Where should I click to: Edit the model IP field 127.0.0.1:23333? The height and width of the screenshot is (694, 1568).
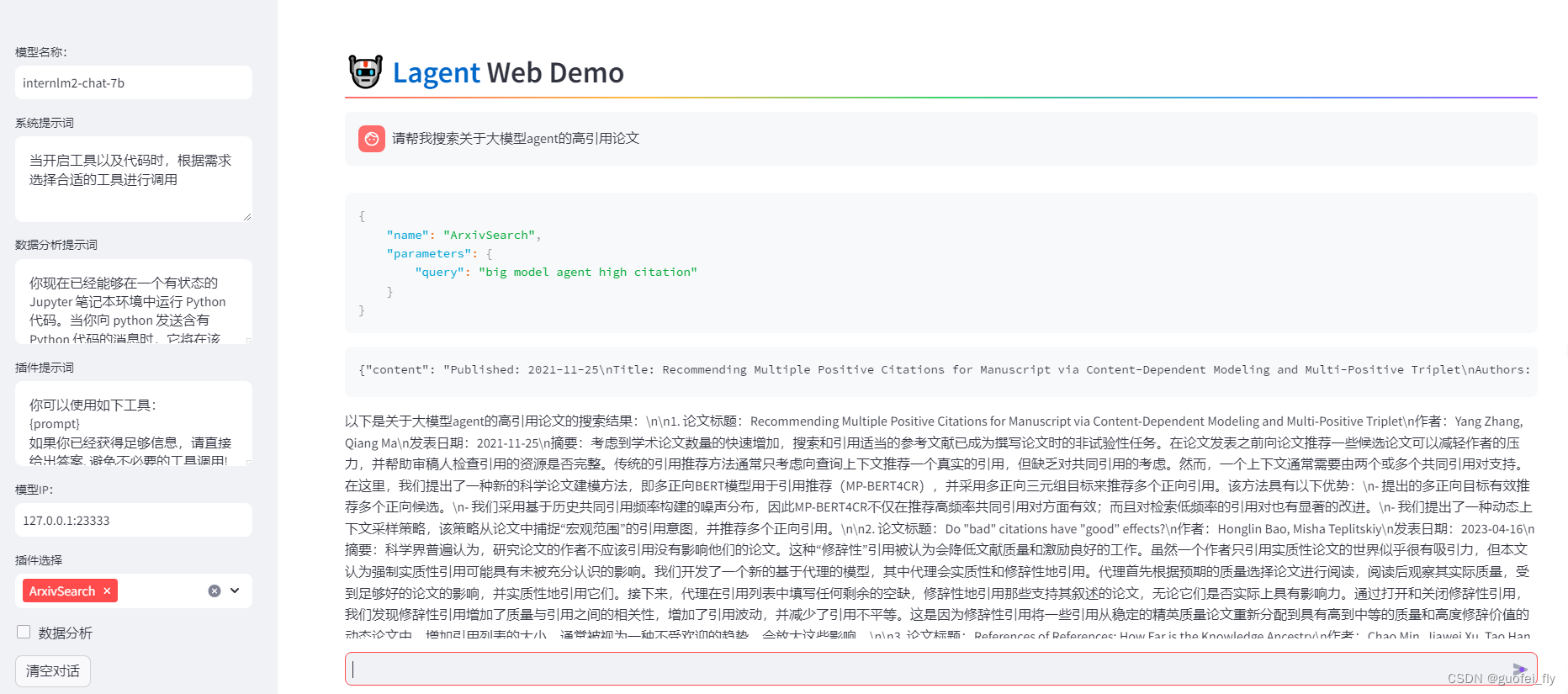(x=134, y=520)
